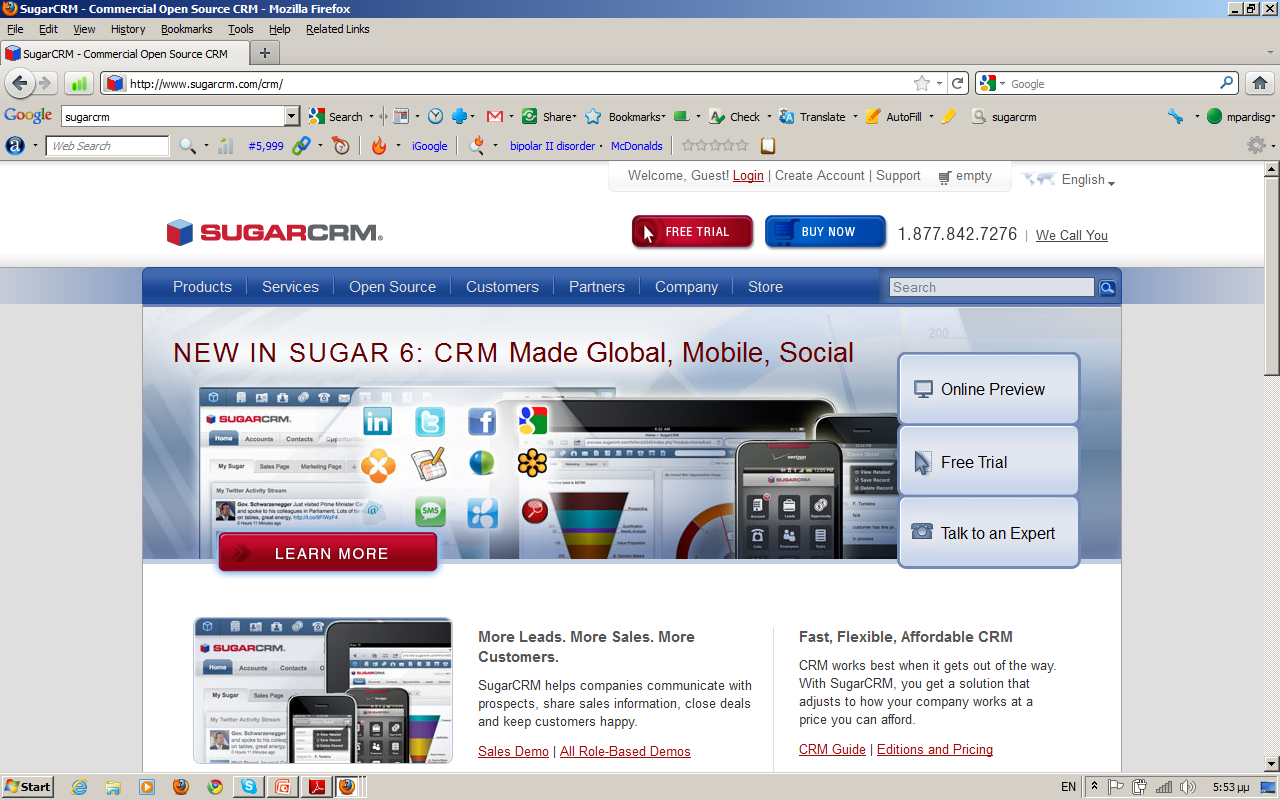Click the AutoFill pencil button
Viewport: 1280px width, 800px height.
(893, 117)
